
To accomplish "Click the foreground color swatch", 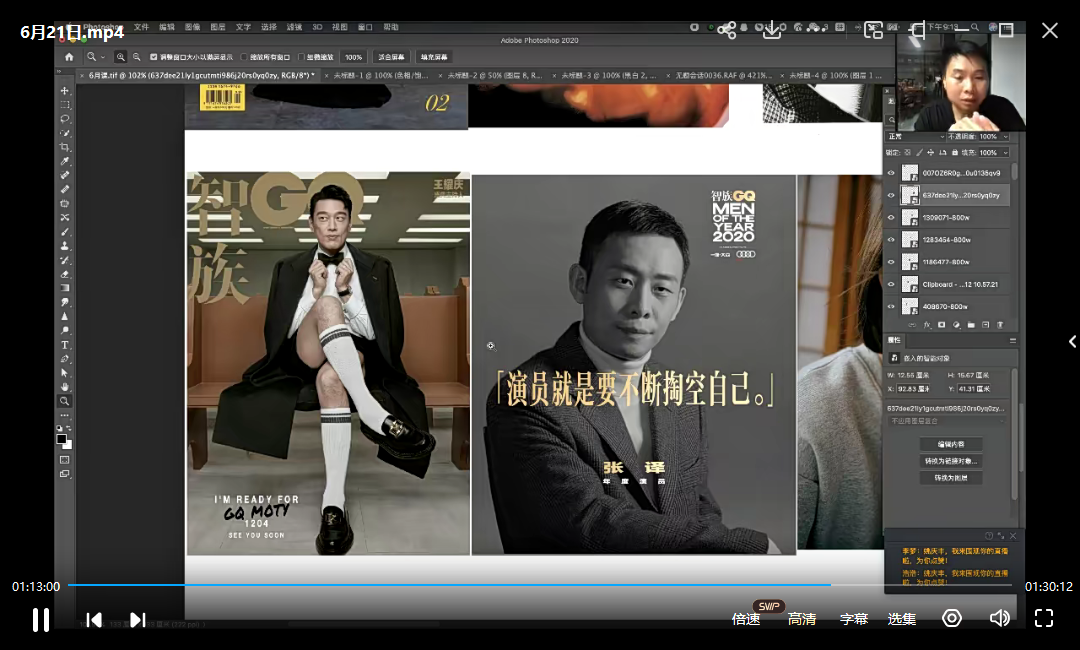I will pos(62,439).
